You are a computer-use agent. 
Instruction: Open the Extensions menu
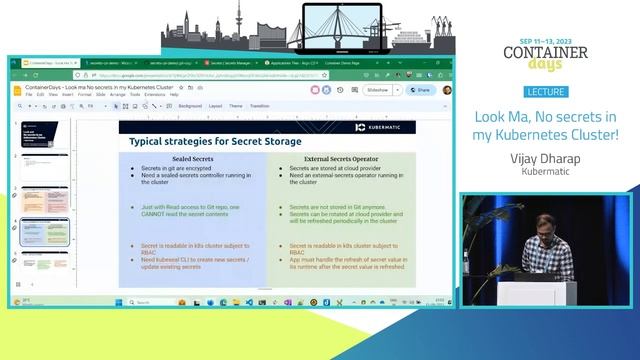click(x=155, y=95)
